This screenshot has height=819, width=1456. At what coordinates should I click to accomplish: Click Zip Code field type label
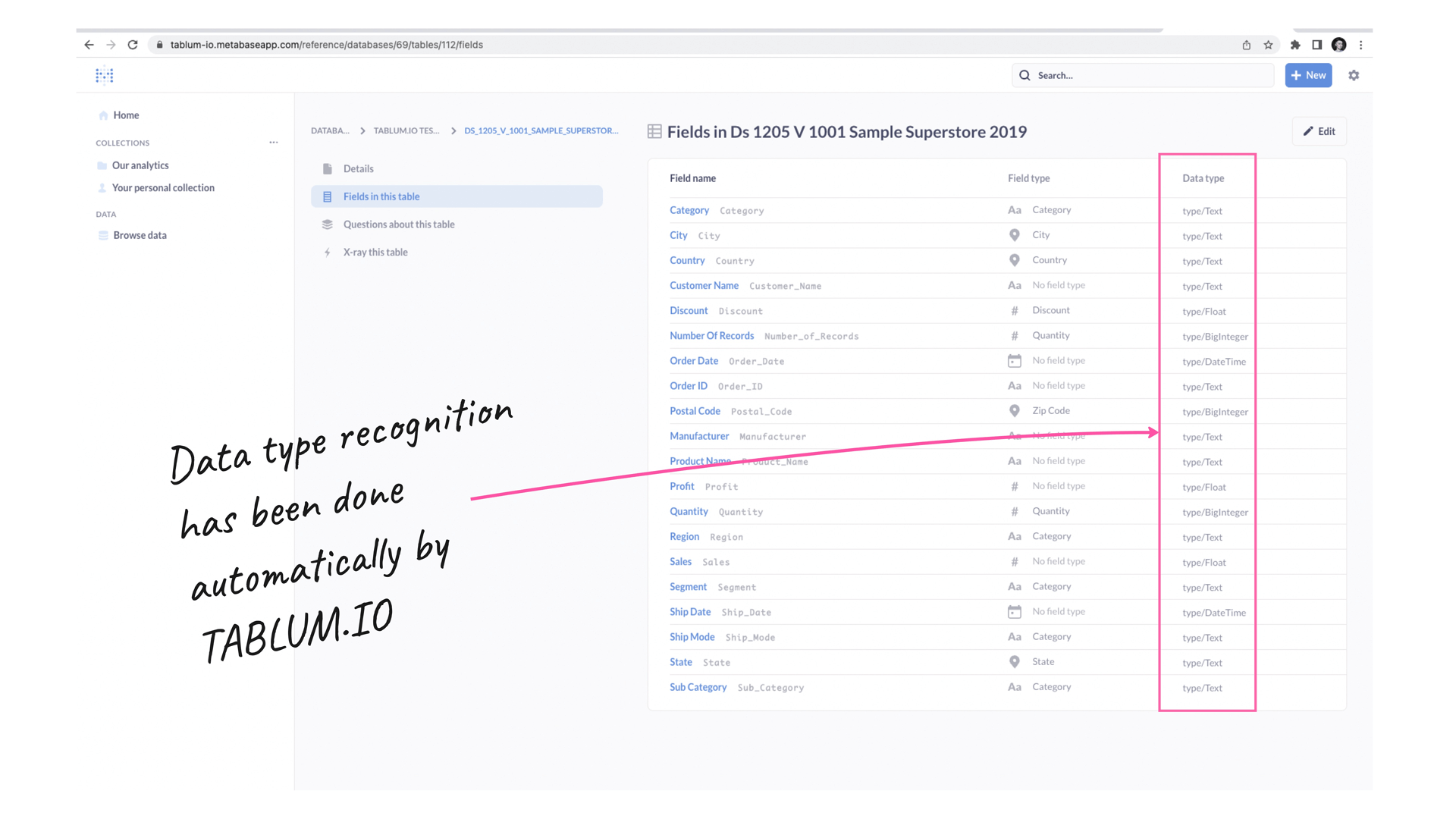click(1051, 411)
